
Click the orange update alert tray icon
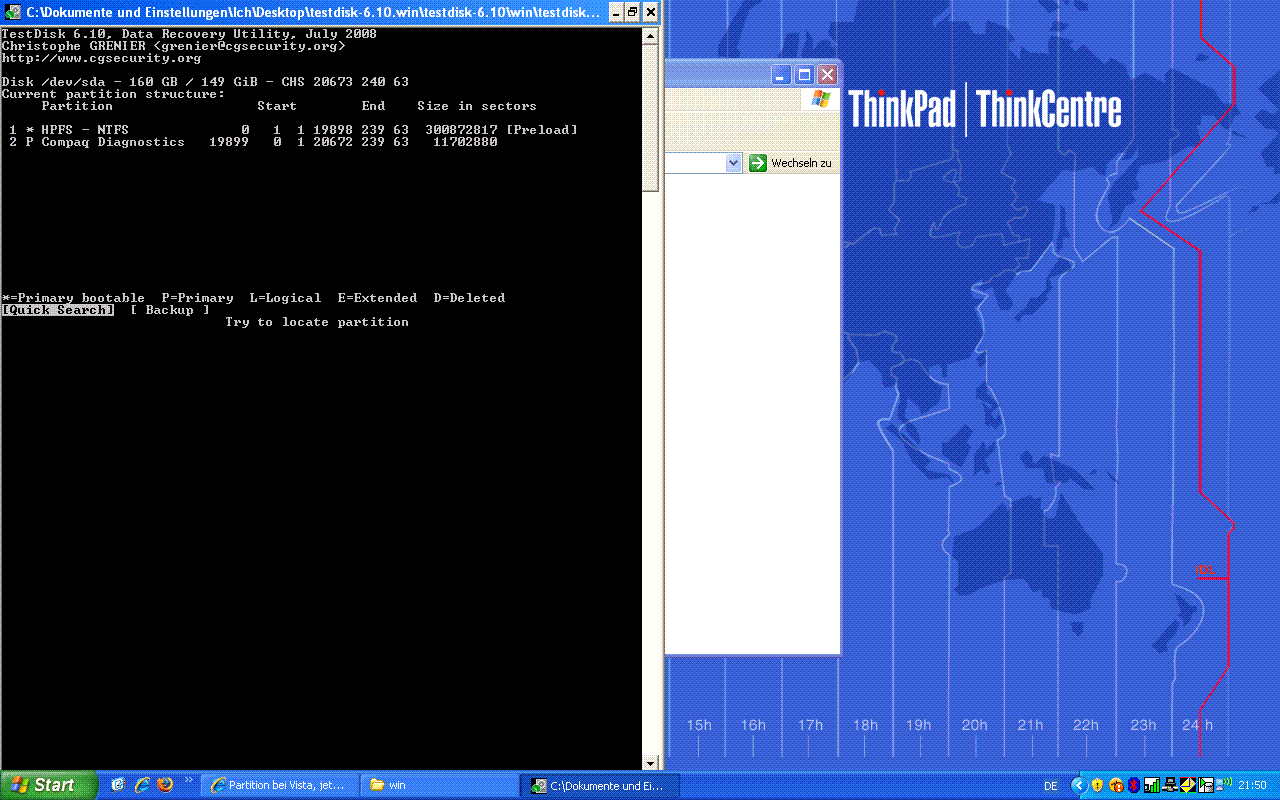pos(1116,785)
